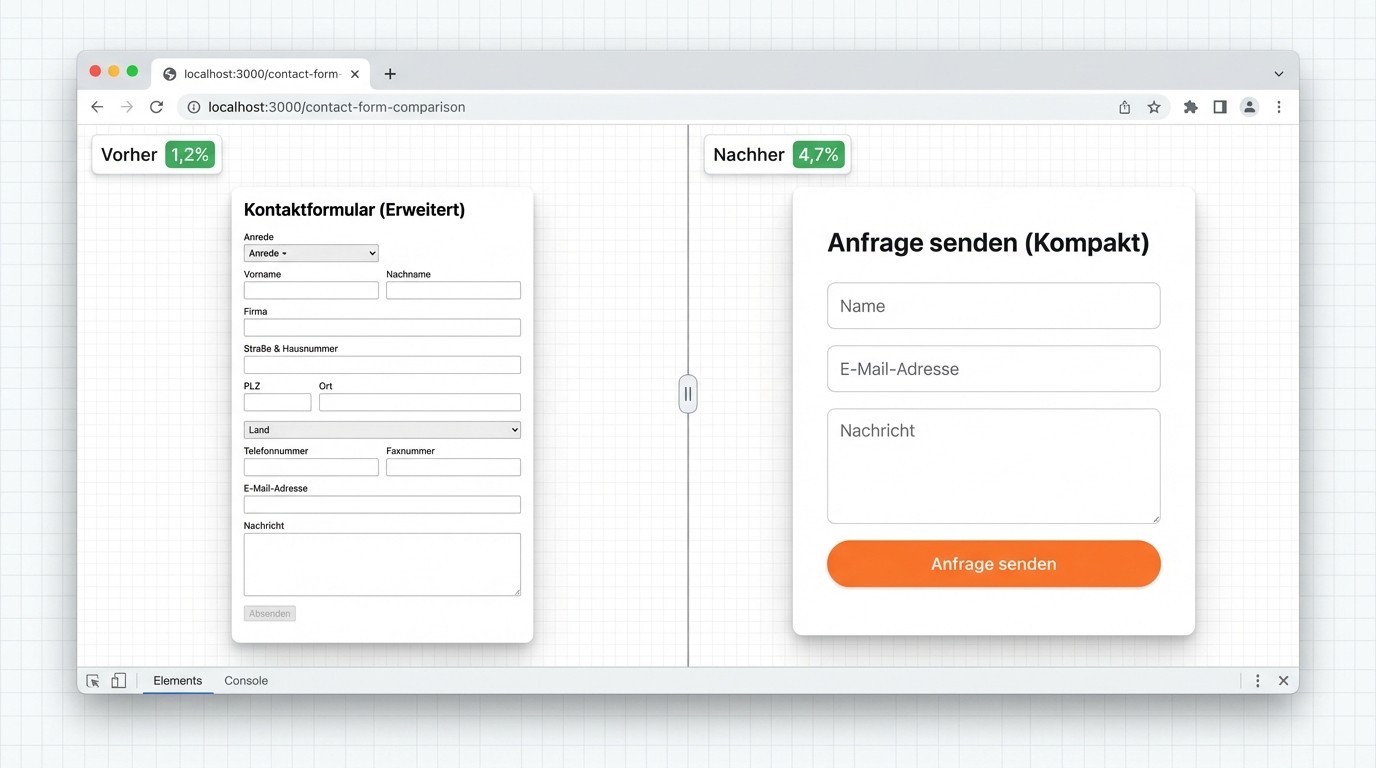
Task: Click the Absenden button
Action: (269, 613)
